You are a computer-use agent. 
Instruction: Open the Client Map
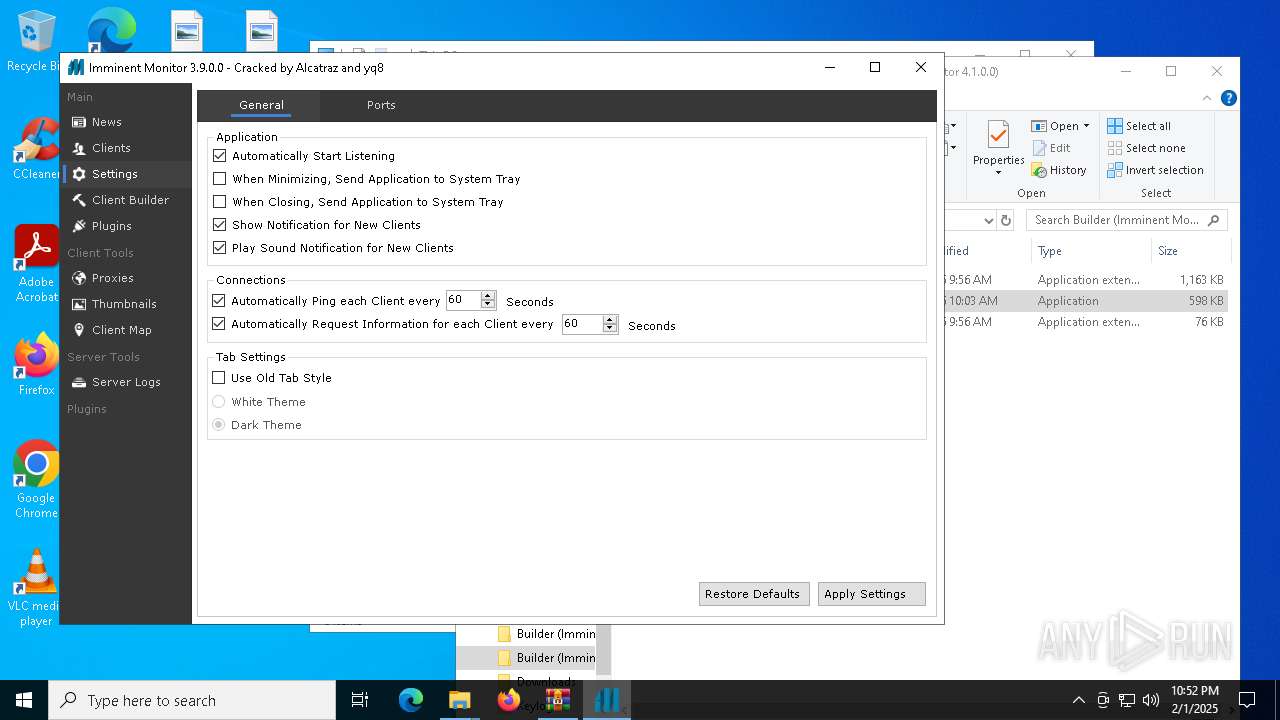coord(121,330)
